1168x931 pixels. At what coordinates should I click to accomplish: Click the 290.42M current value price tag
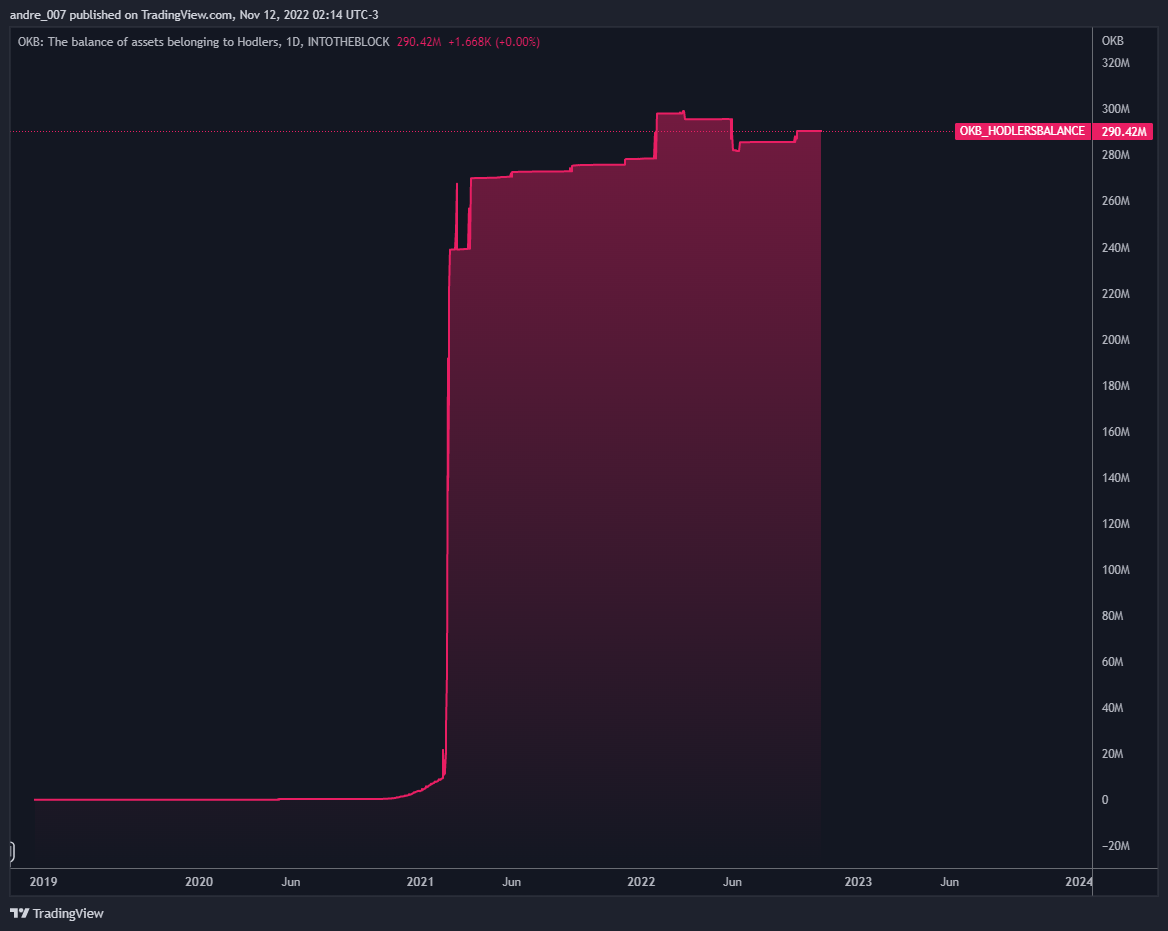pyautogui.click(x=1123, y=132)
